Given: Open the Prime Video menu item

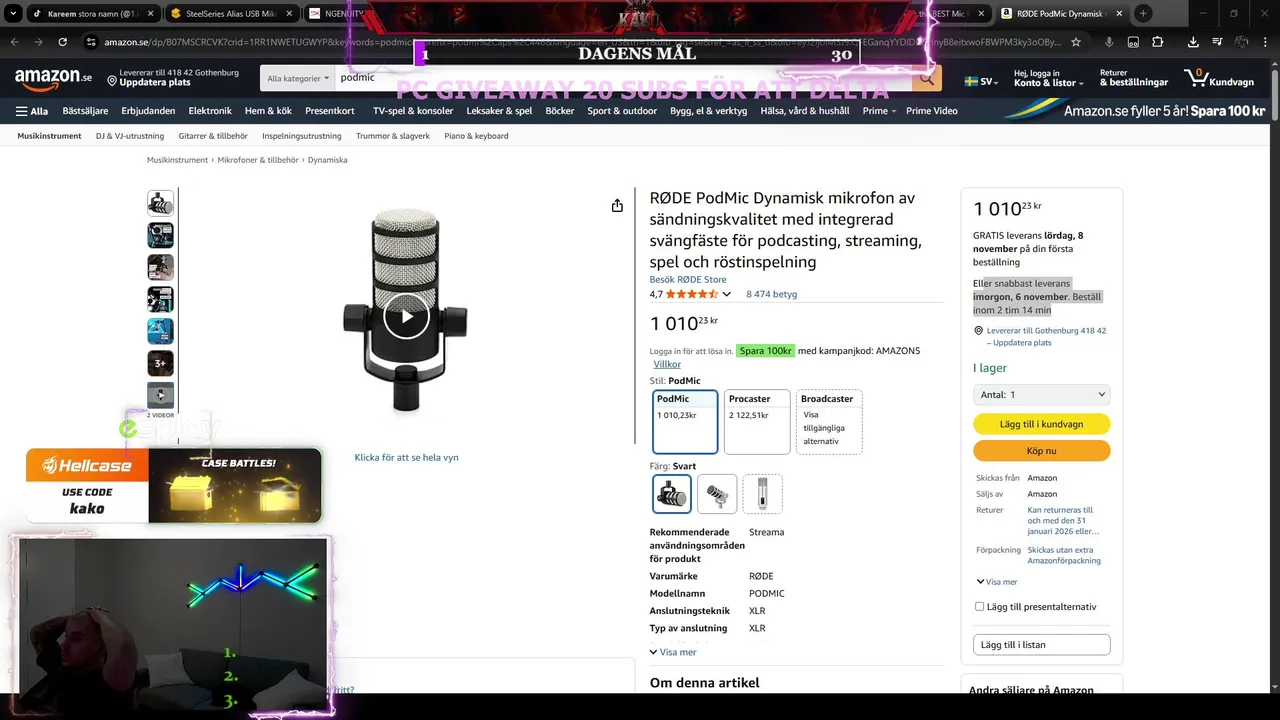Looking at the screenshot, I should click(932, 111).
